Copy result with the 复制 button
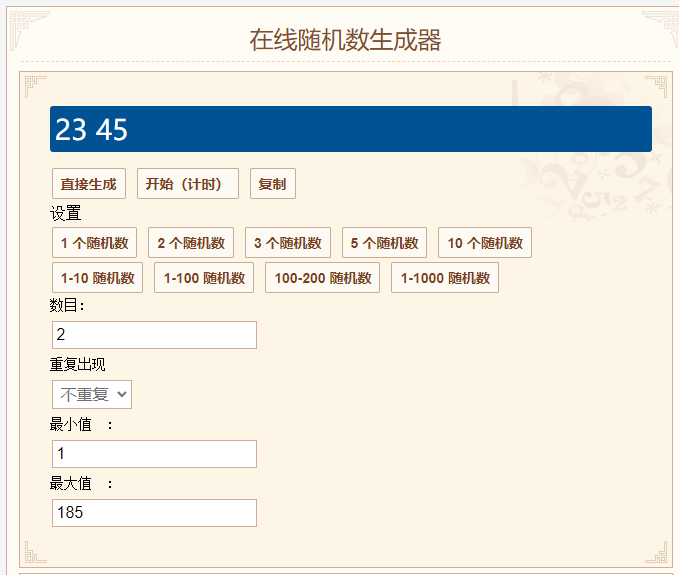 pyautogui.click(x=273, y=184)
